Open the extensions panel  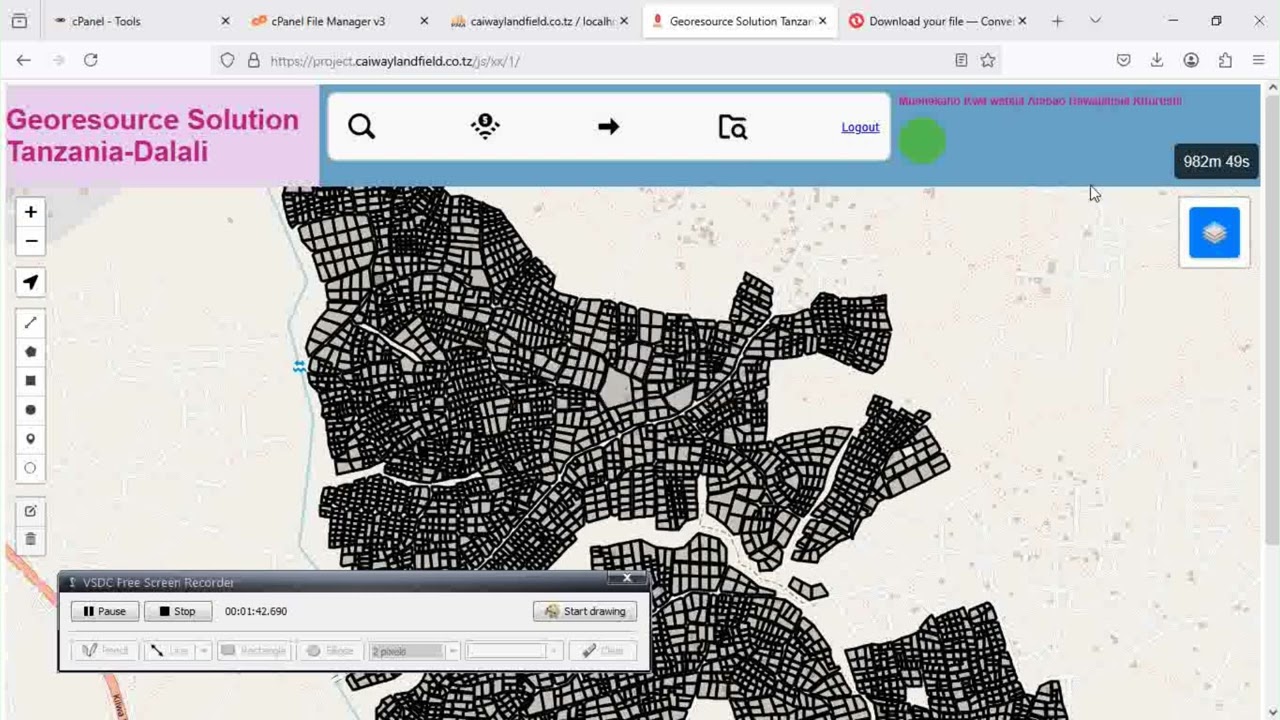click(x=1225, y=60)
